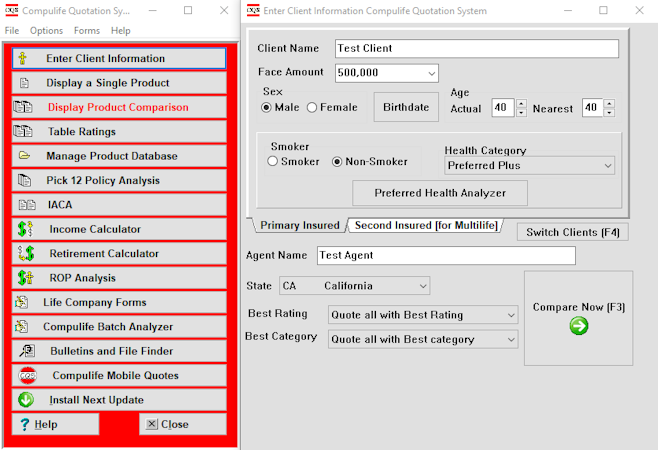Click the Retirement Calculator dollar icon
Viewport: 658px width, 450px height.
tap(26, 254)
